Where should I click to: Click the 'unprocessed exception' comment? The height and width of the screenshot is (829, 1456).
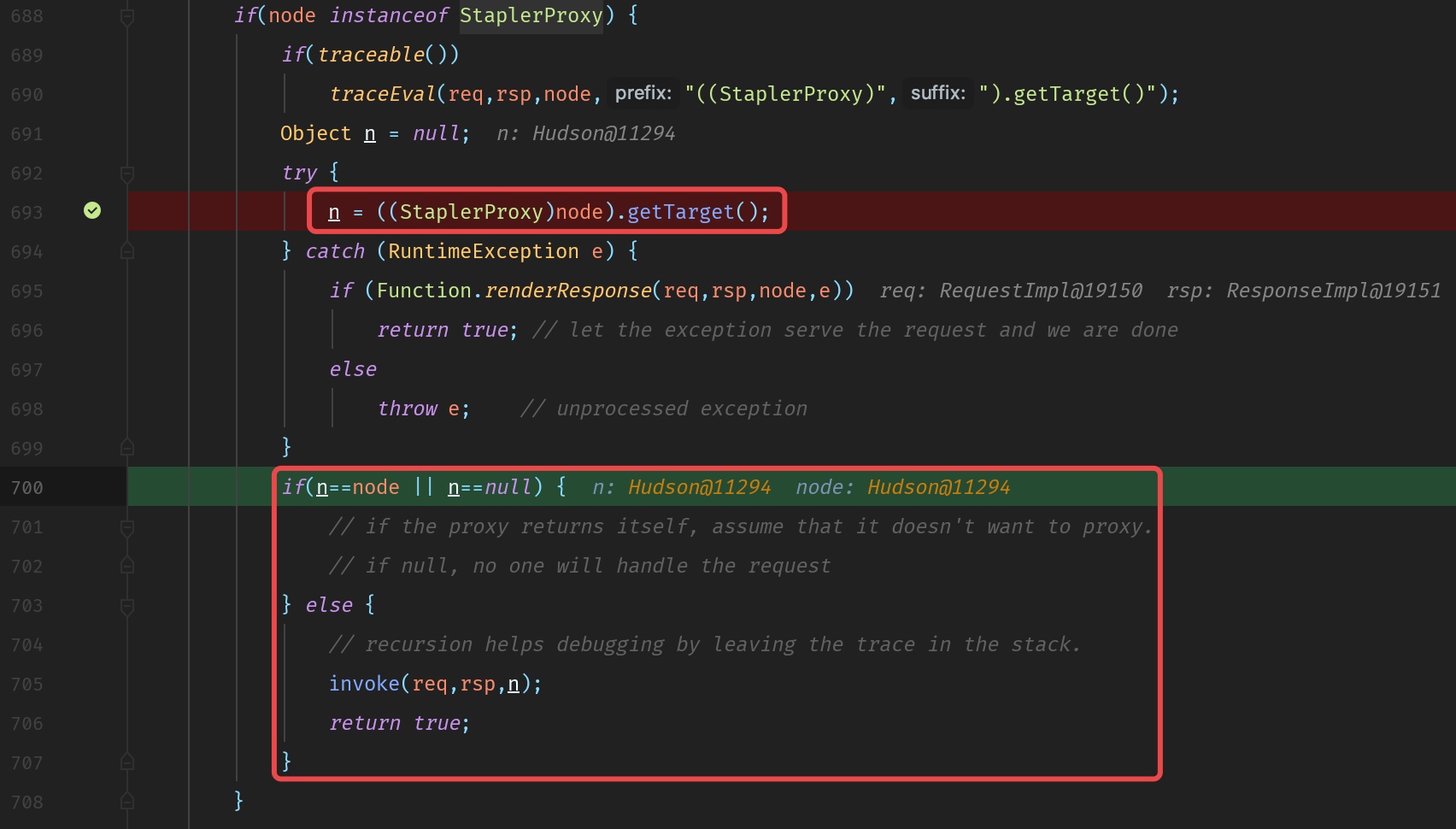click(664, 409)
